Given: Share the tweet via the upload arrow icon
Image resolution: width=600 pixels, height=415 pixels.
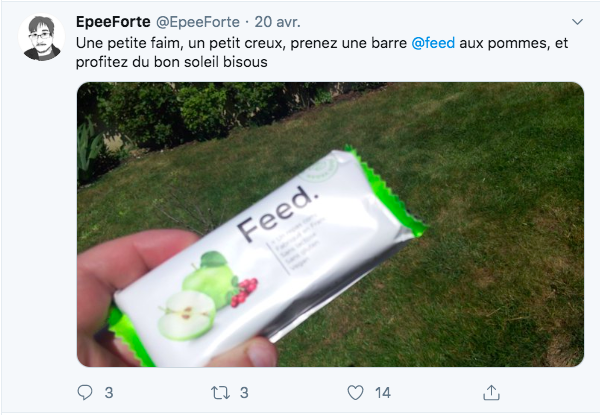Looking at the screenshot, I should coord(491,392).
